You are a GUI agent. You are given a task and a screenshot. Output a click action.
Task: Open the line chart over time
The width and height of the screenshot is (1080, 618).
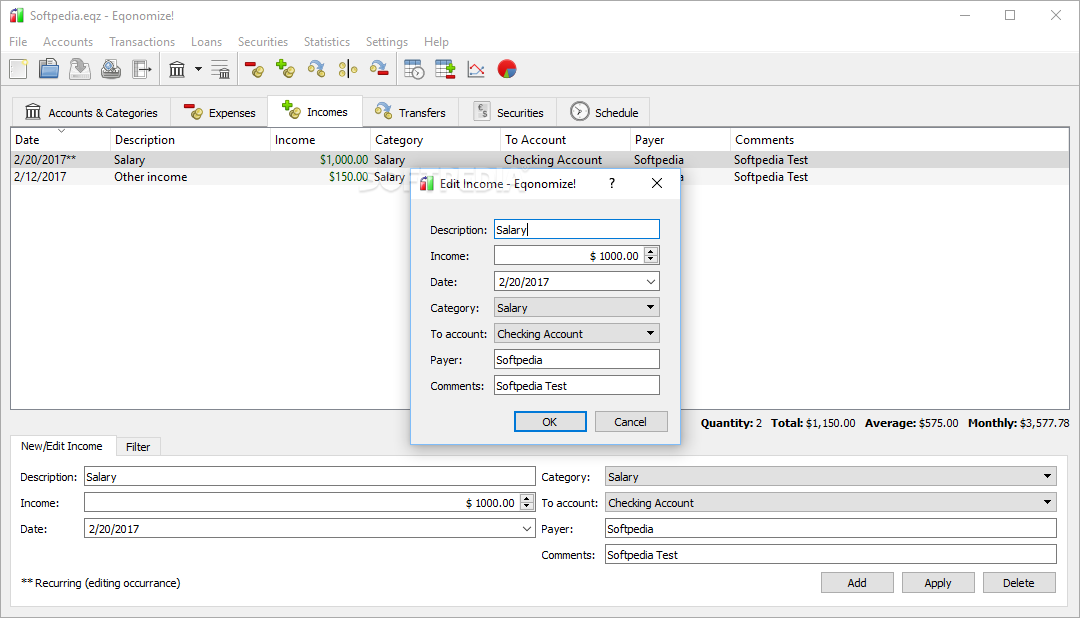pyautogui.click(x=476, y=69)
